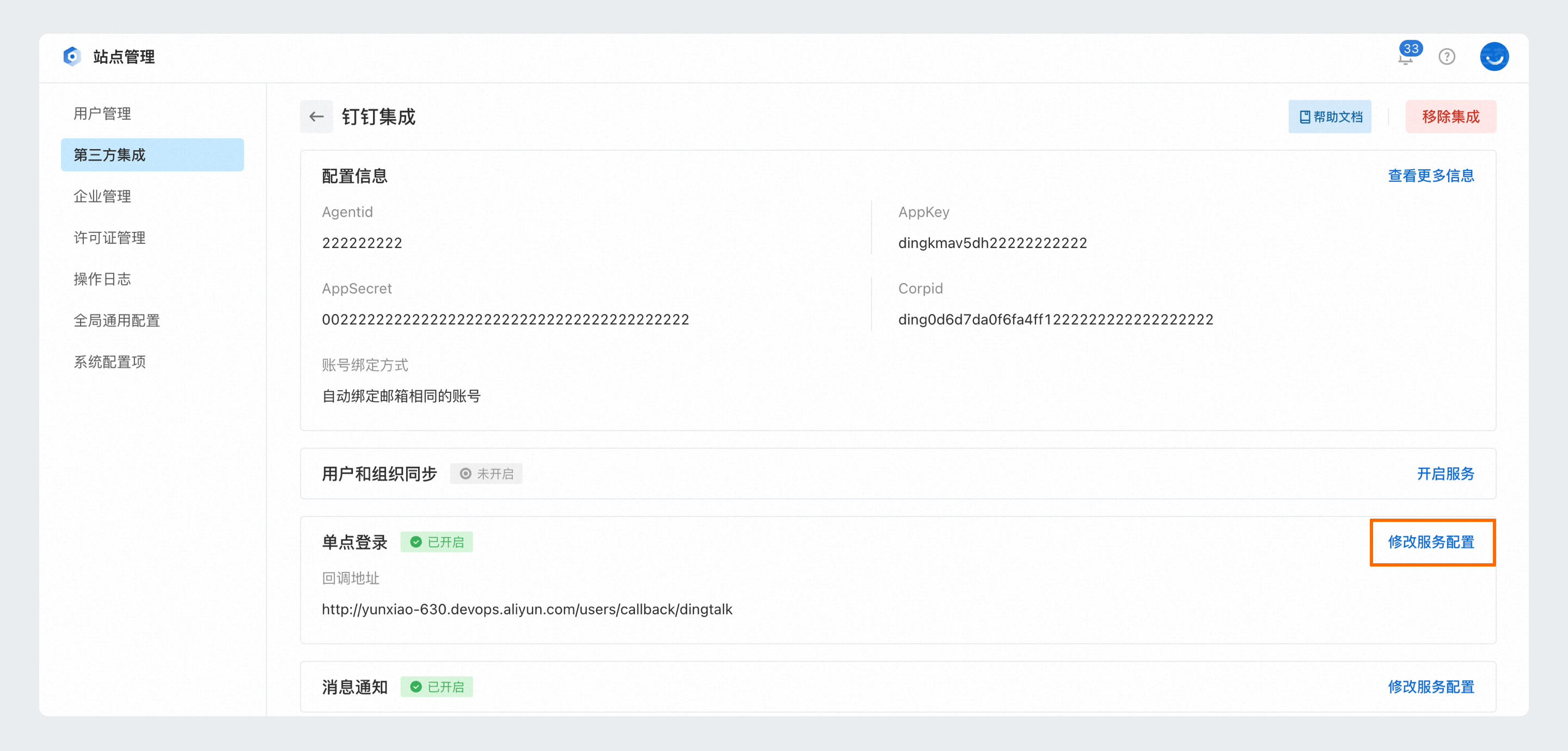The image size is (1568, 751).
Task: Click the 配置信息 section heading
Action: 354,176
